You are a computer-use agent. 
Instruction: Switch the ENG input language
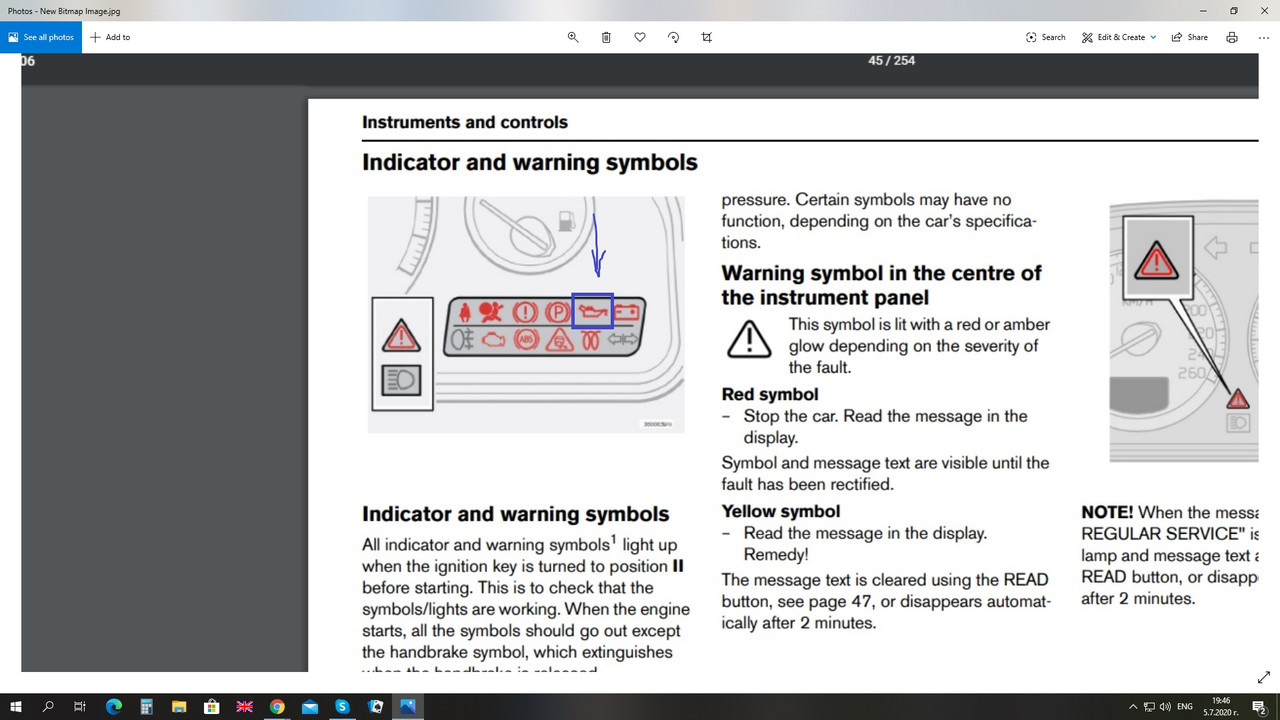[1185, 706]
